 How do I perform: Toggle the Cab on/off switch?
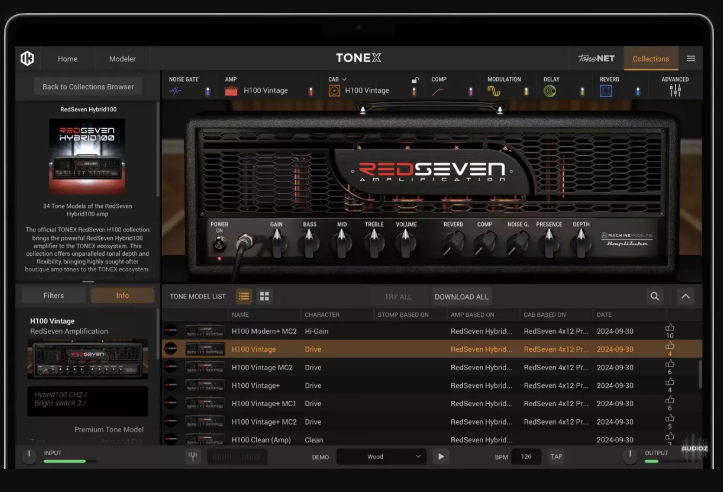[x=414, y=91]
